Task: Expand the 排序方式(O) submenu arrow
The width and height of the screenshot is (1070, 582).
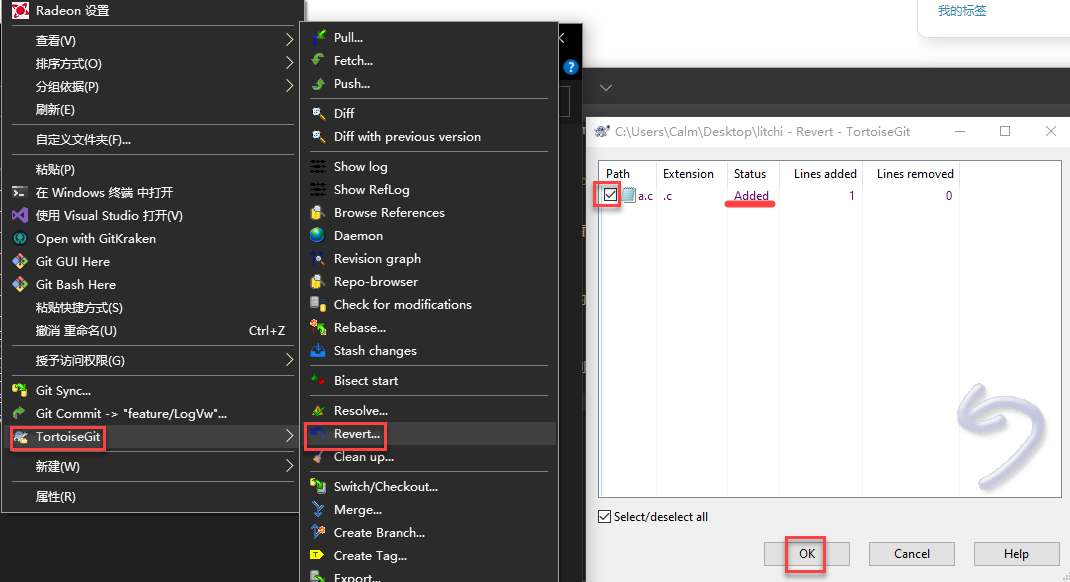Action: tap(289, 63)
